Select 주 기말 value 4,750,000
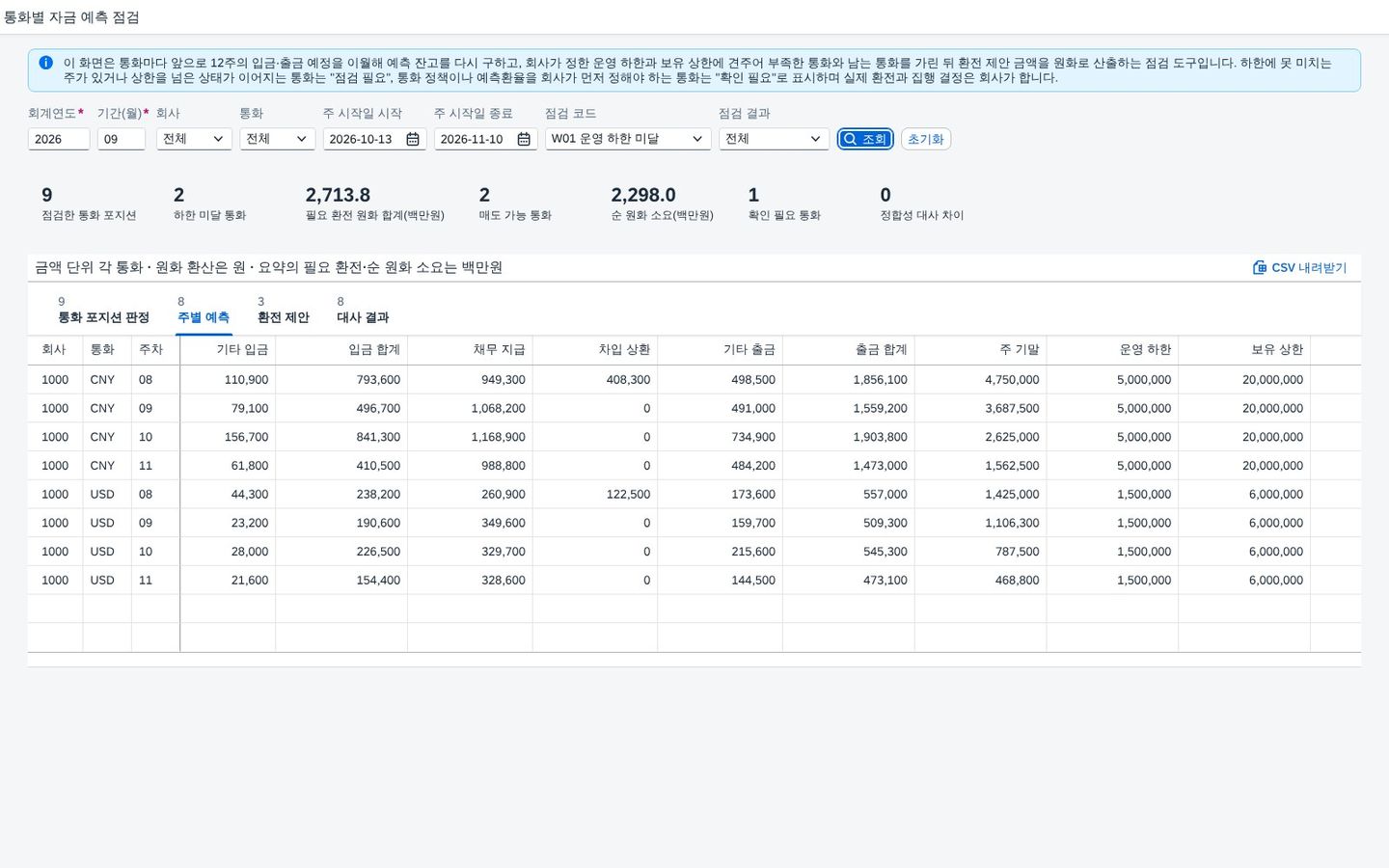 click(1012, 380)
